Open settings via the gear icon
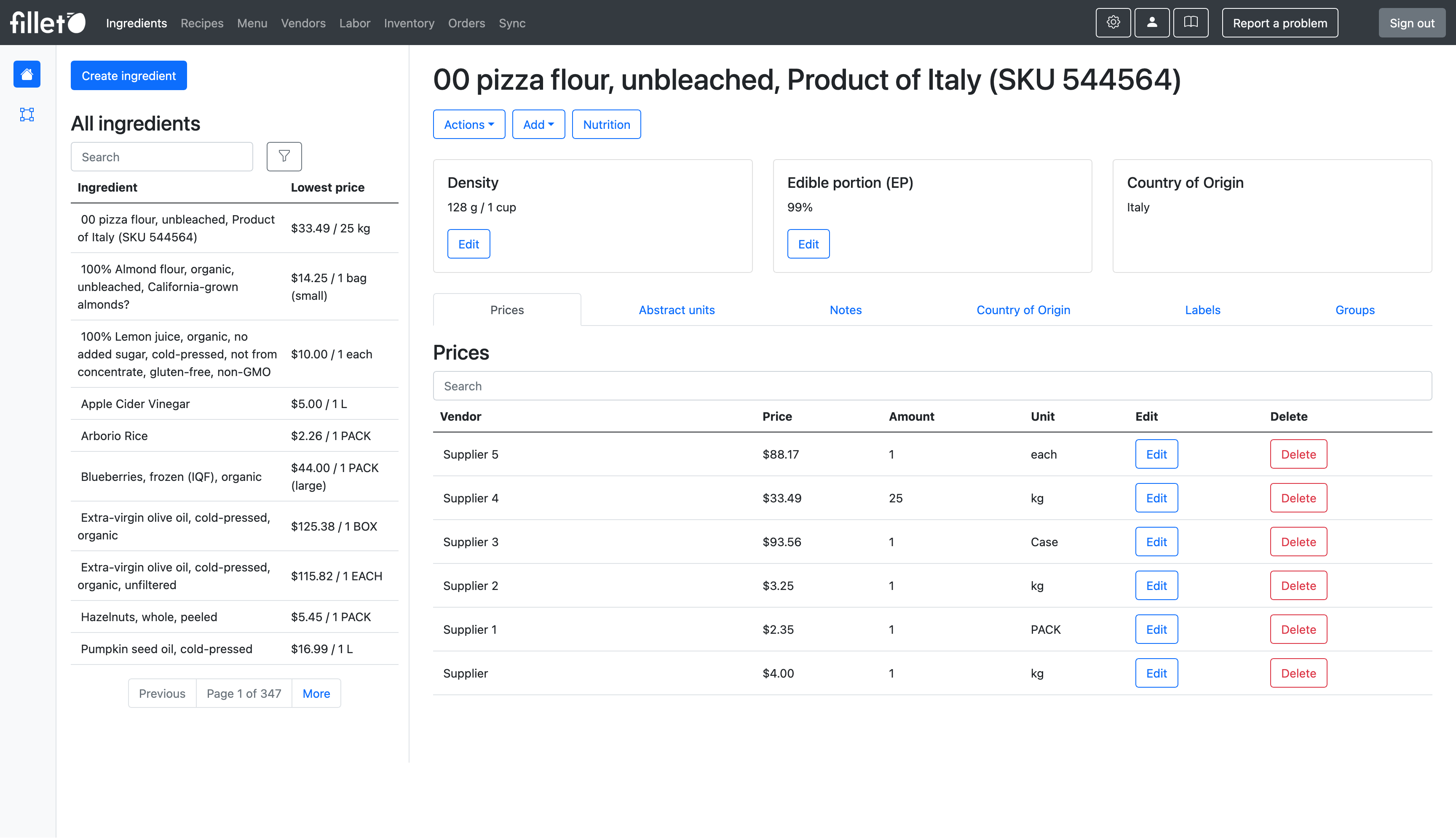The image size is (1456, 838). pyautogui.click(x=1113, y=22)
